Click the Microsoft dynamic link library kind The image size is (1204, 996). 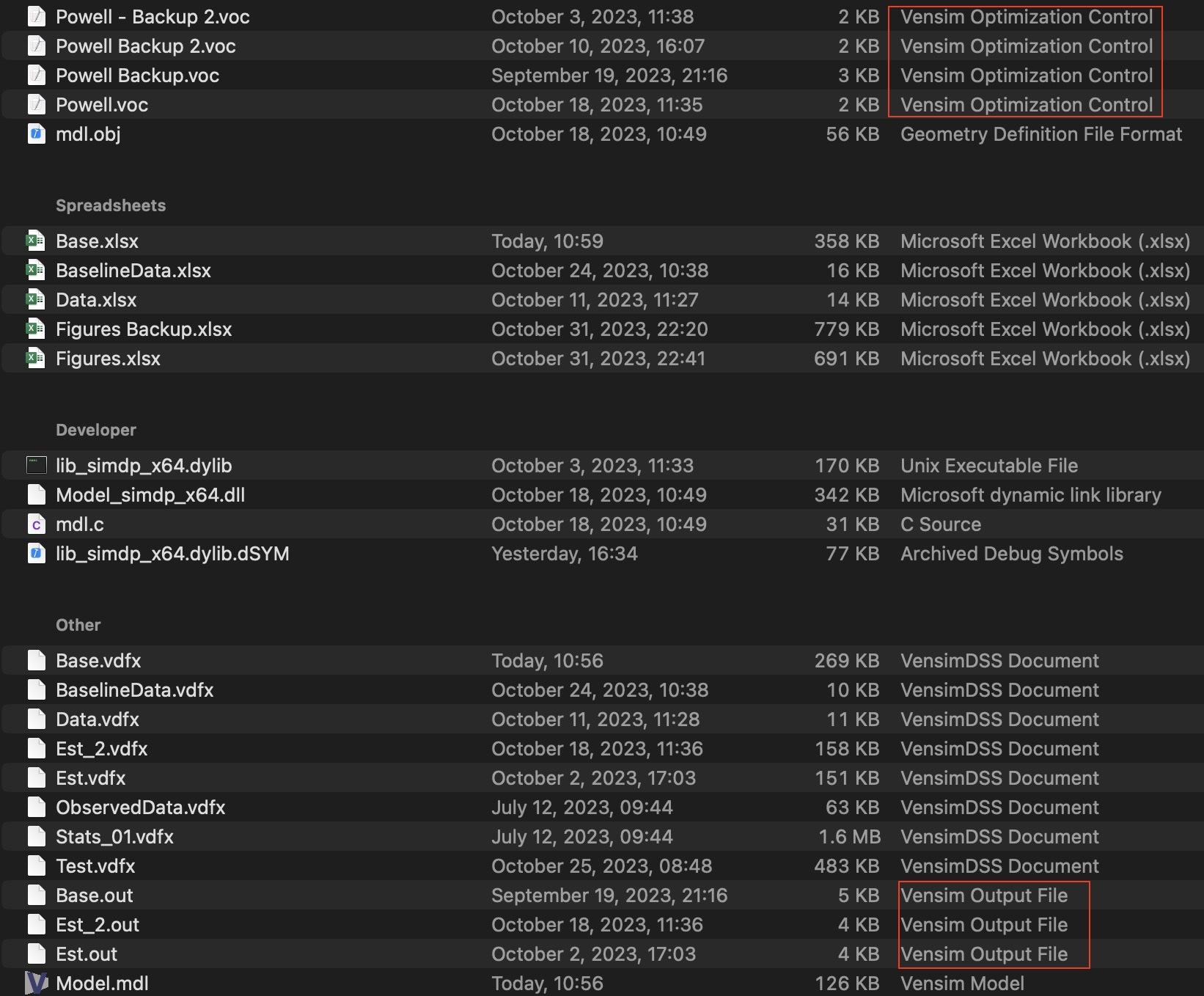click(x=1031, y=495)
